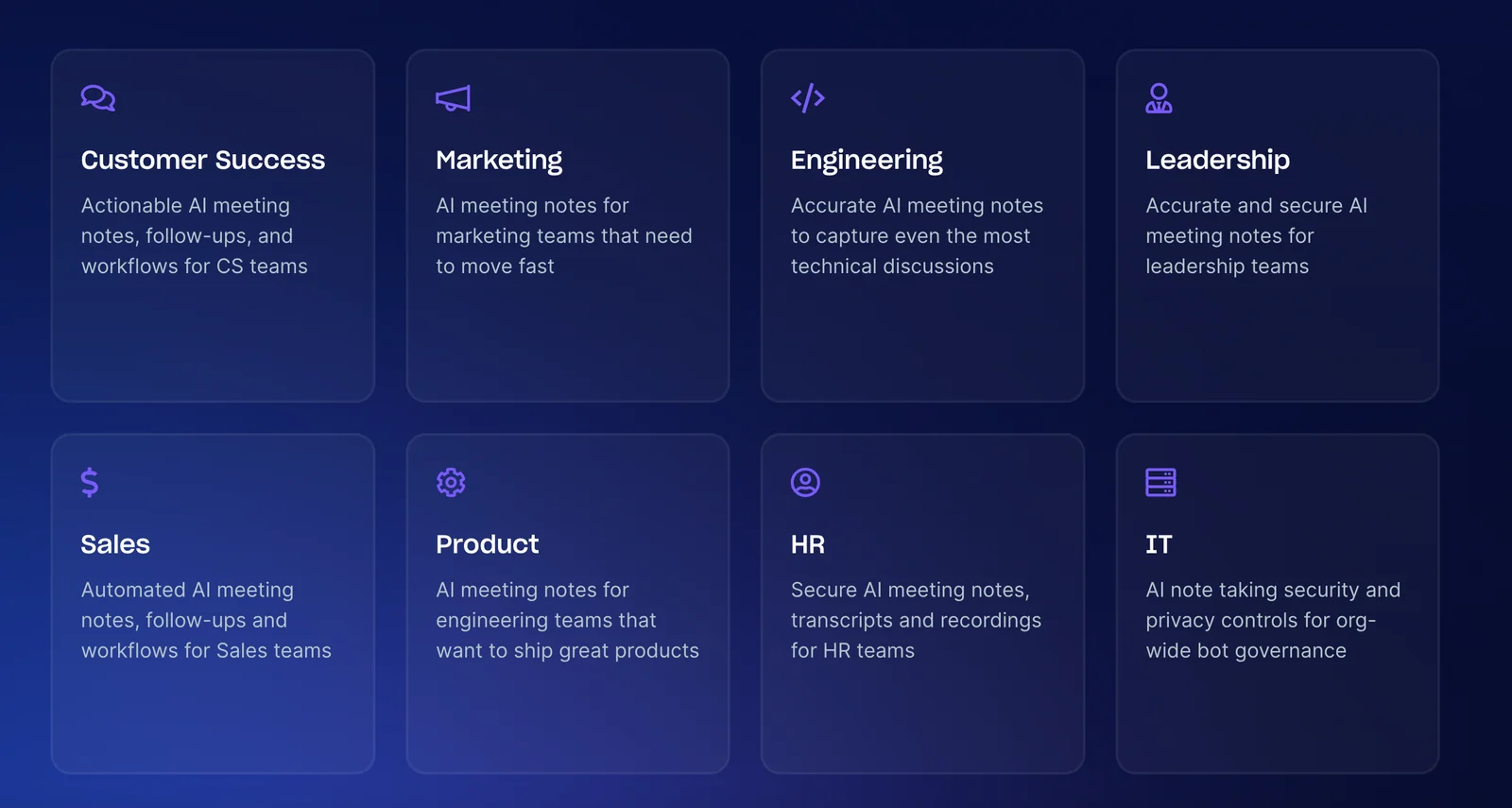Click the dollar sign Sales icon
The image size is (1512, 808).
pos(90,482)
